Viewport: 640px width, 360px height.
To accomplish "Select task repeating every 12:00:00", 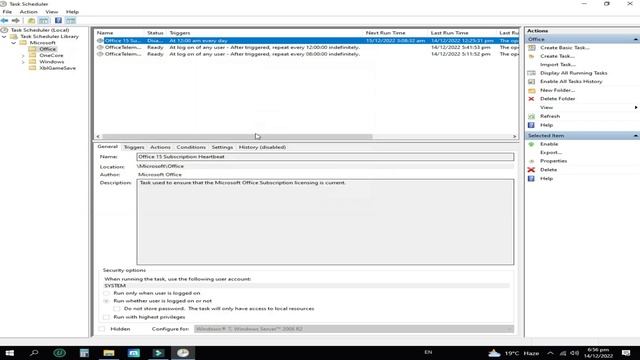I will tap(307, 47).
